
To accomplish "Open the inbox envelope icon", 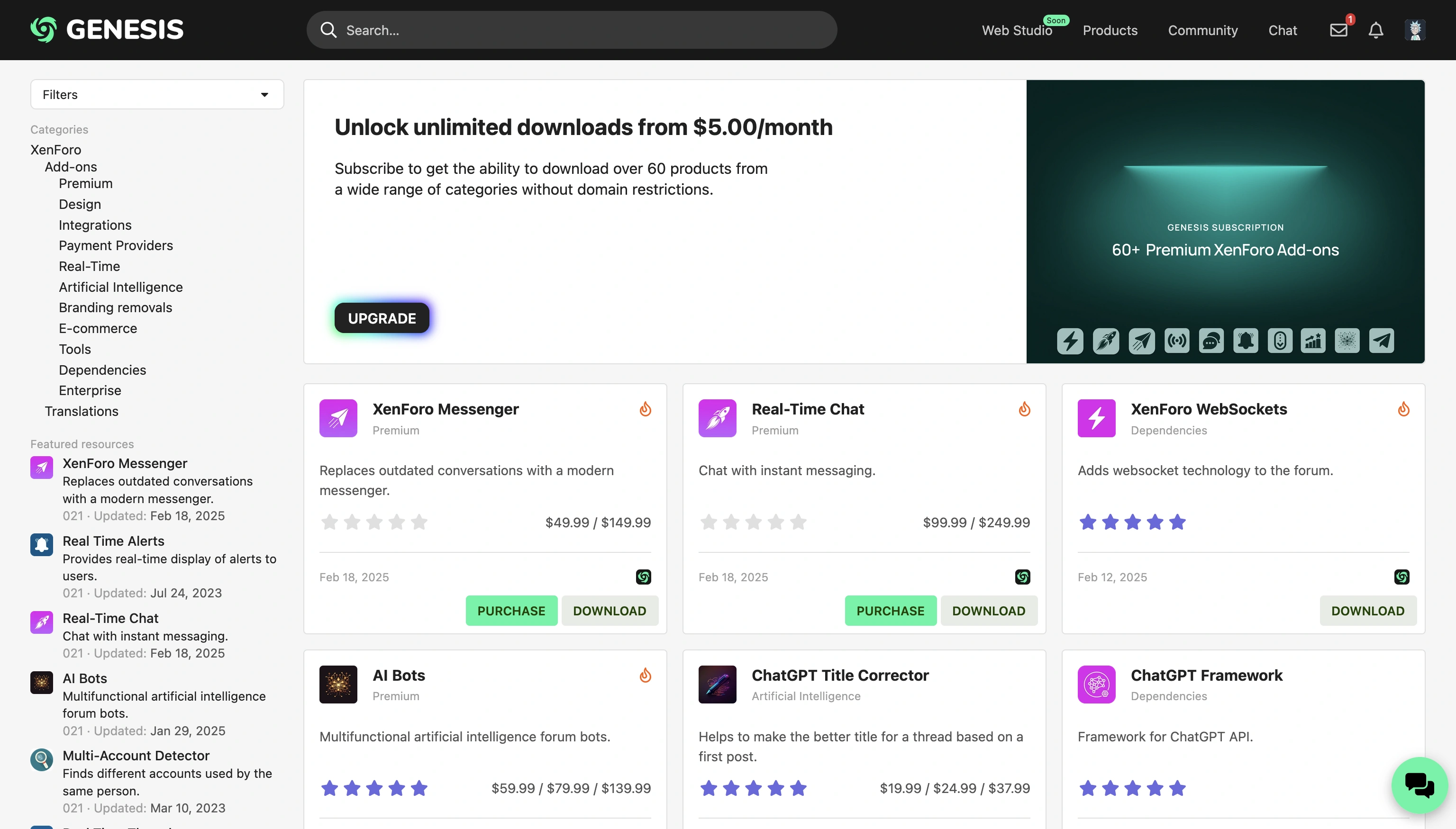I will click(1338, 29).
